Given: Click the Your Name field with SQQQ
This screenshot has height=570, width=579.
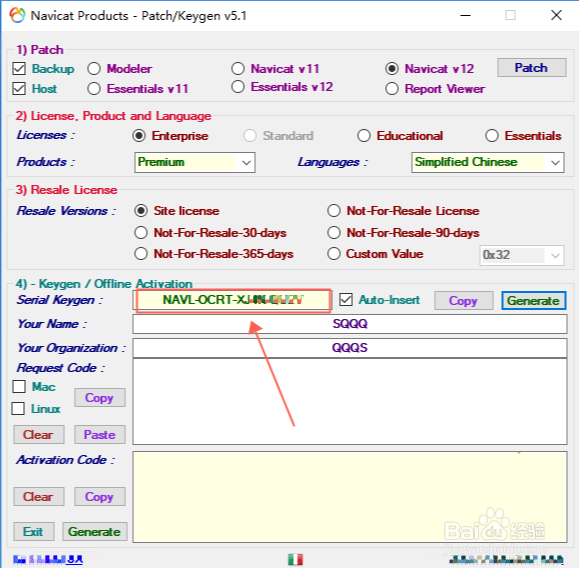Looking at the screenshot, I should (x=350, y=324).
